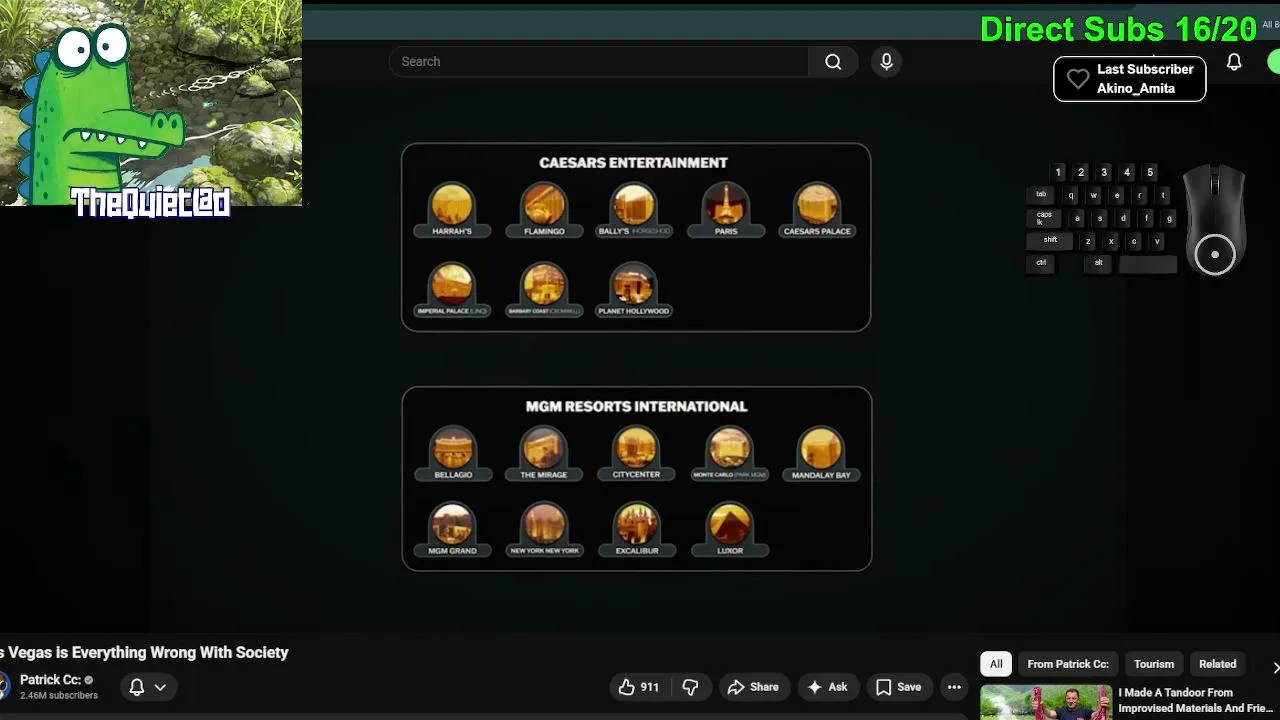Select the Tourism filter chip

1154,664
